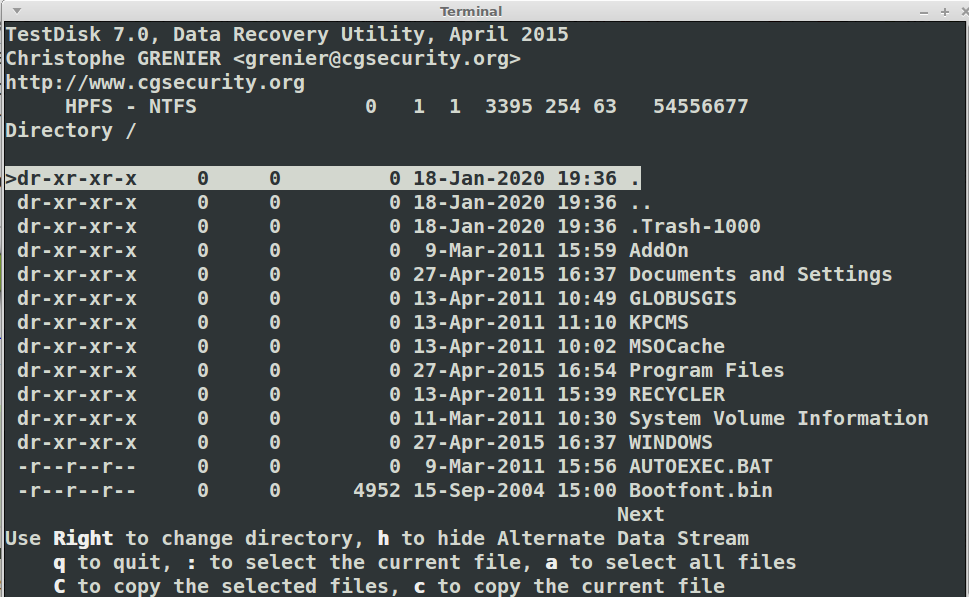This screenshot has width=969, height=597.
Task: Click the 11-Mar-2011 10:30 timestamp
Action: coord(515,418)
